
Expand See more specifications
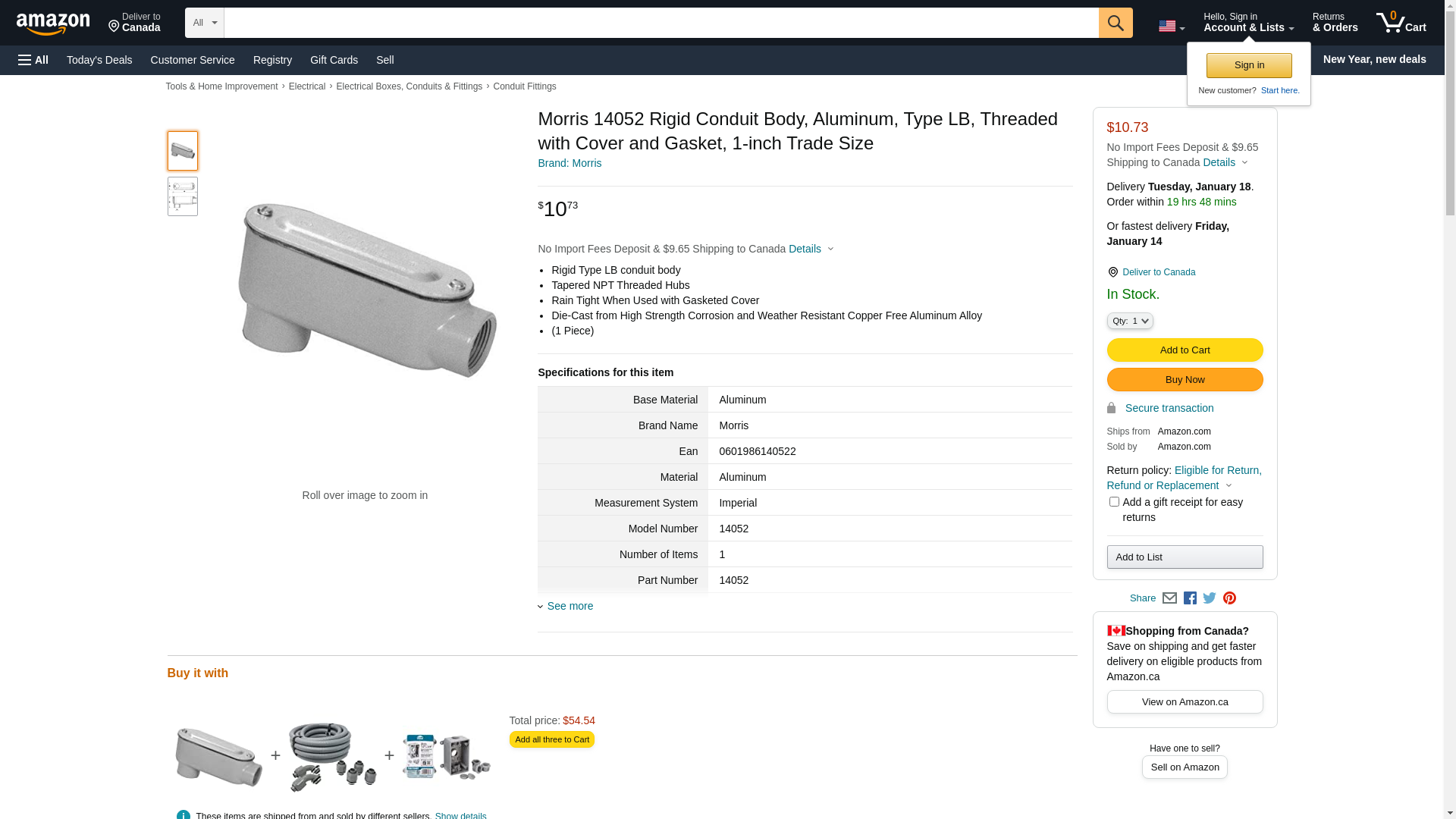click(570, 606)
